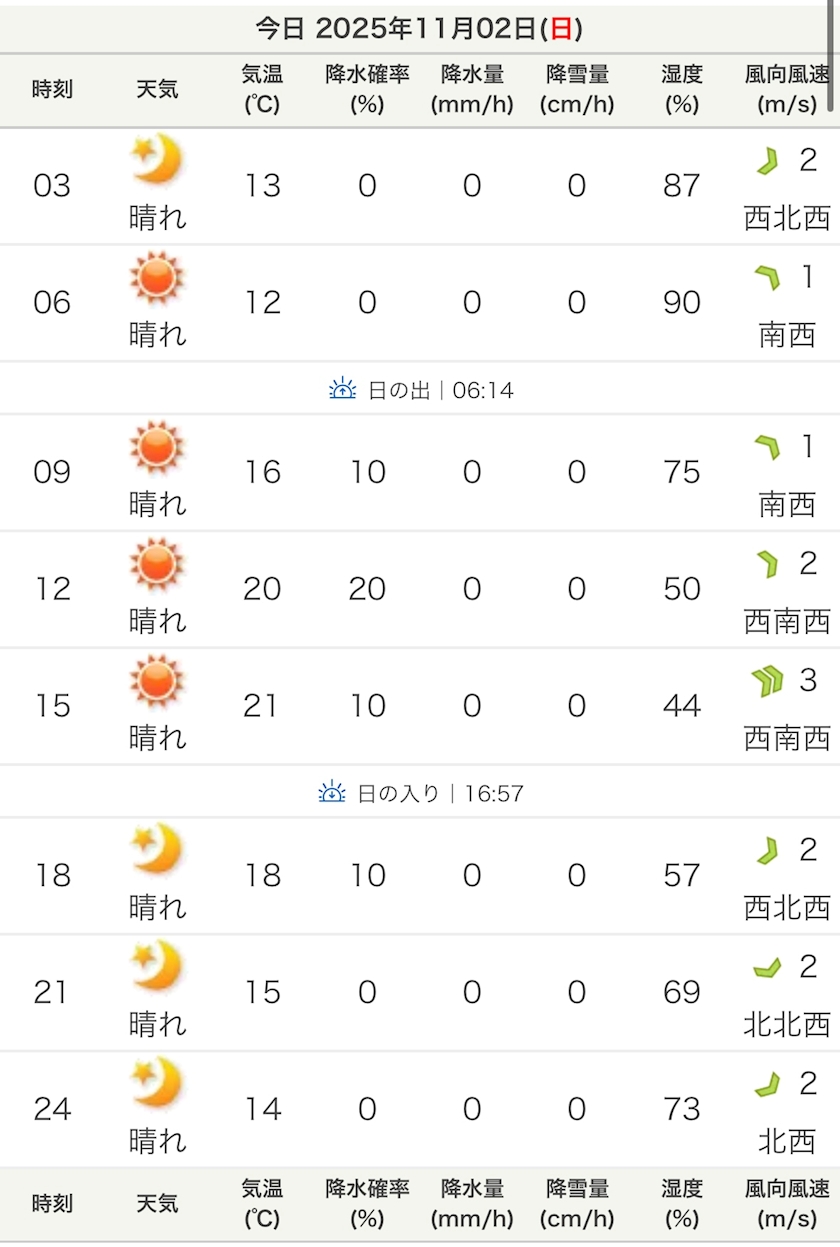Click the 風向風速 column header at top
This screenshot has height=1247, width=840.
[x=787, y=89]
